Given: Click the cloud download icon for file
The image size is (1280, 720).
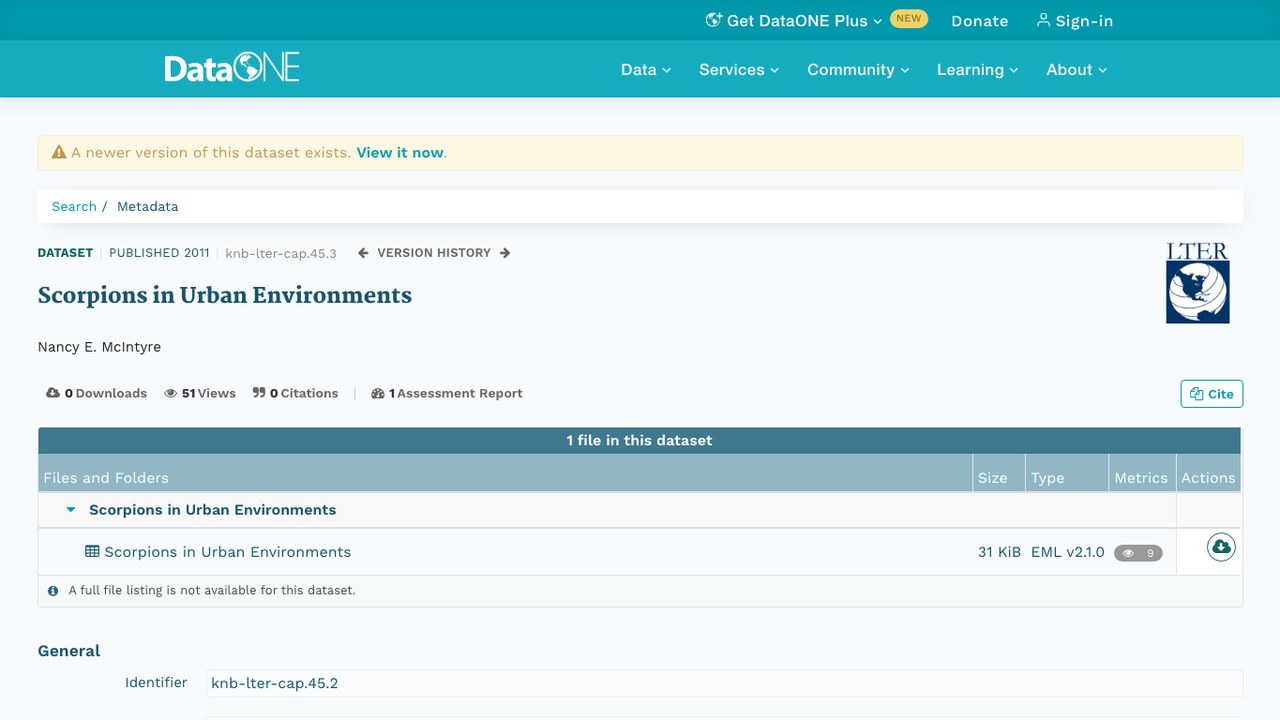Looking at the screenshot, I should [x=1221, y=547].
